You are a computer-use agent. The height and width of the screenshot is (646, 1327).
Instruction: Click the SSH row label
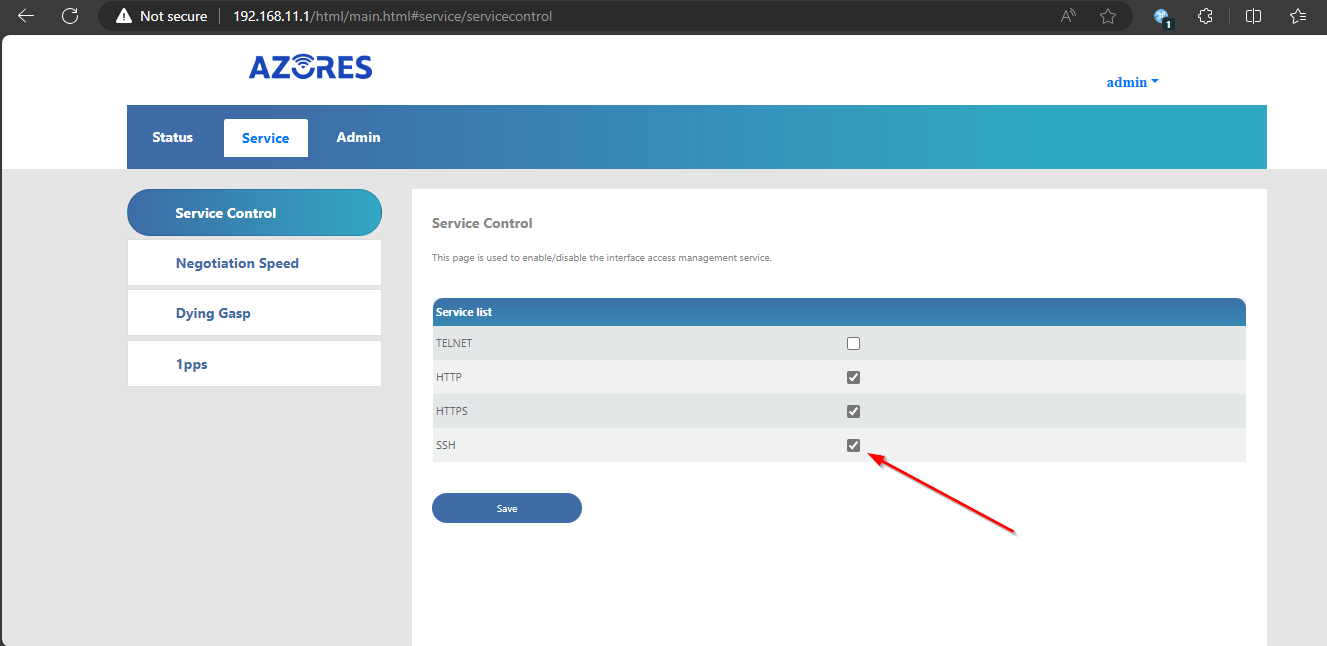point(446,445)
